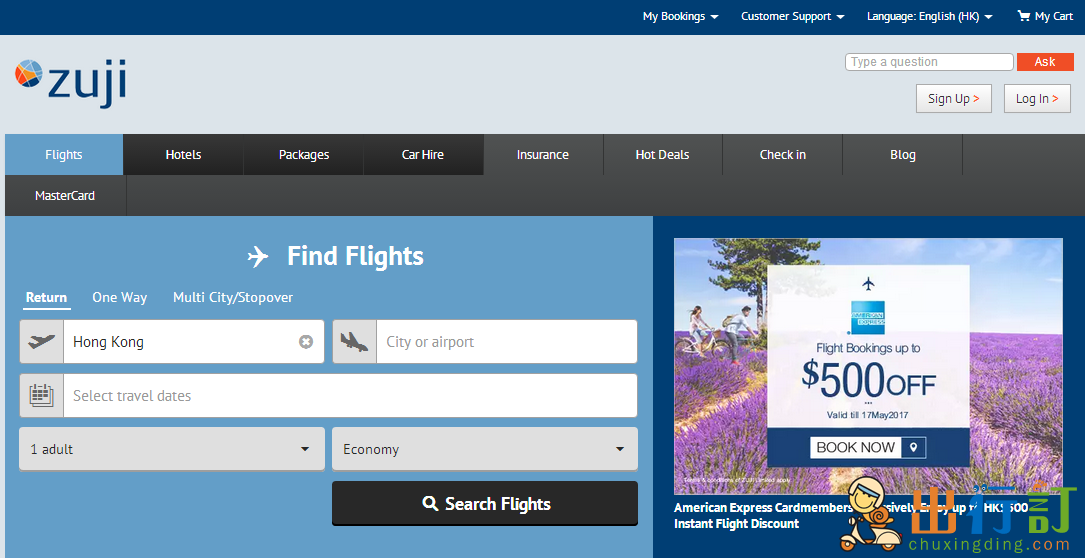Screen dimensions: 1085x558
Task: Click the landing plane icon beside destination field
Action: 354,341
